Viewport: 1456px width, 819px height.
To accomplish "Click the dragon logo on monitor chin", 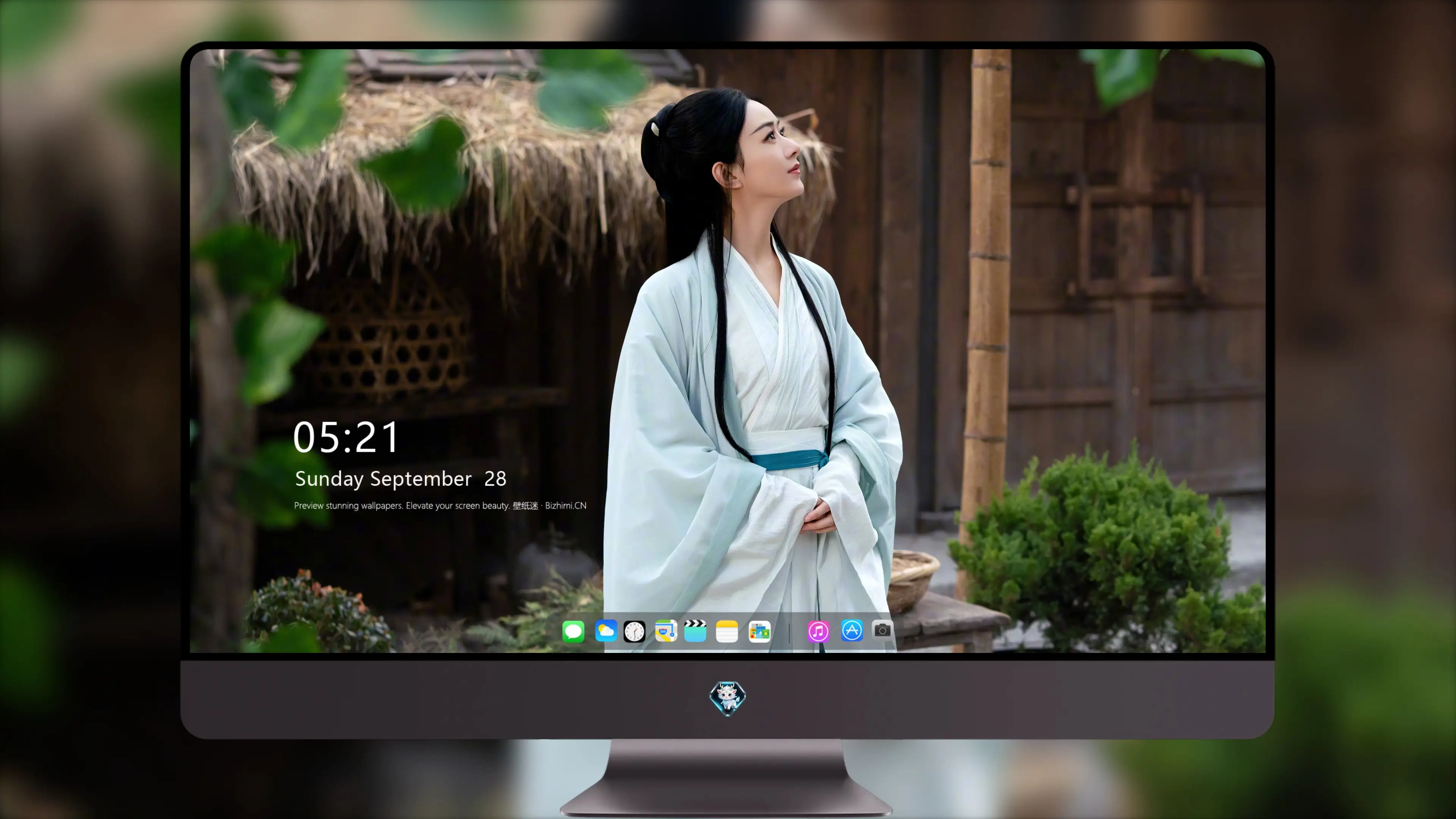I will point(728,698).
